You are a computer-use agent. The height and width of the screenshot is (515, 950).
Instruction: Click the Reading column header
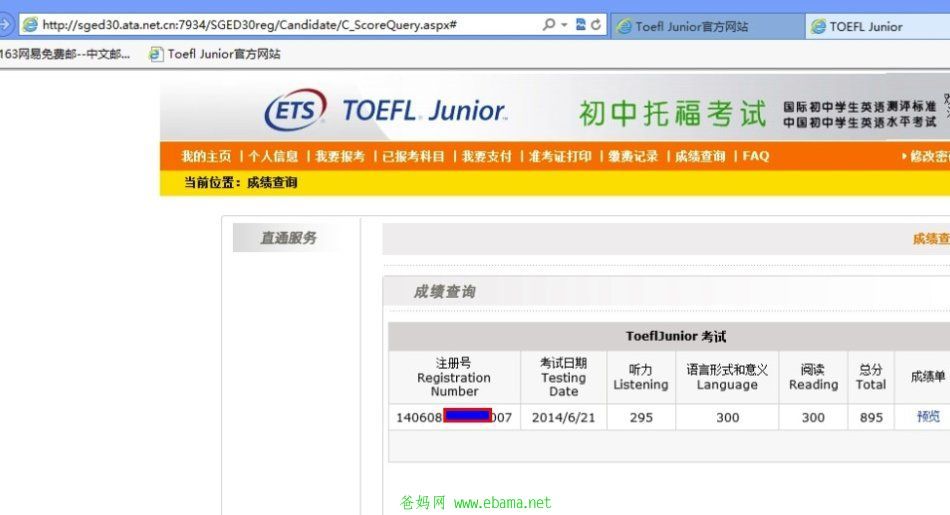pos(813,377)
